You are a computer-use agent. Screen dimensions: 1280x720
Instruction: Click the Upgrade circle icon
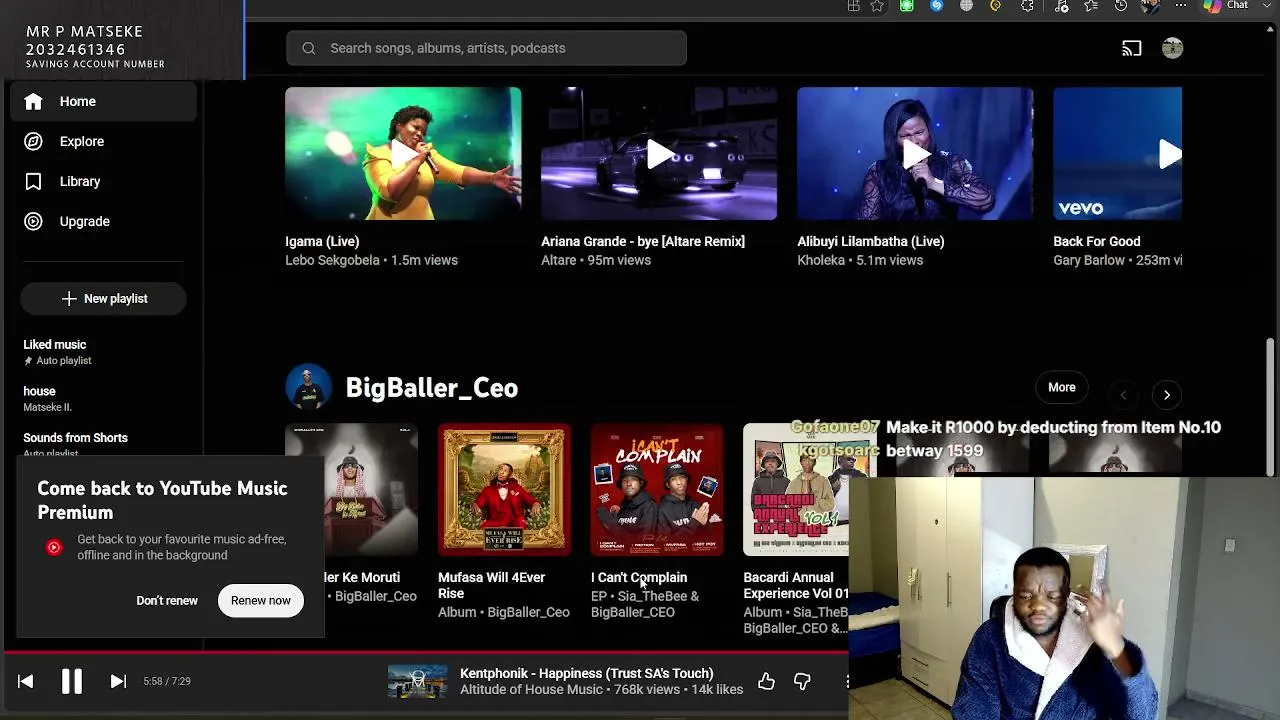pyautogui.click(x=33, y=221)
